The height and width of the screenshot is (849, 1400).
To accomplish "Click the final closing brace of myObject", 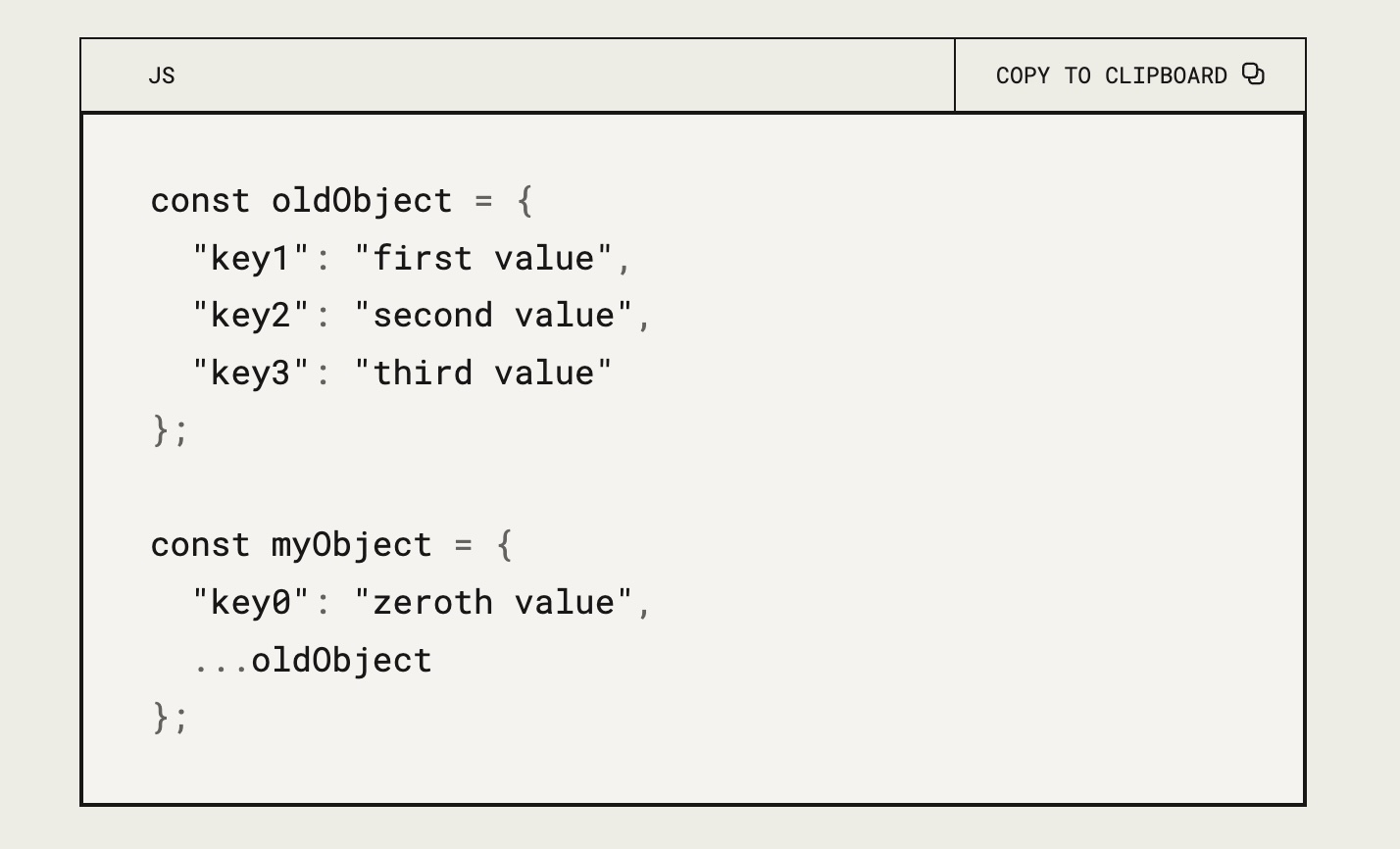I will coord(161,717).
